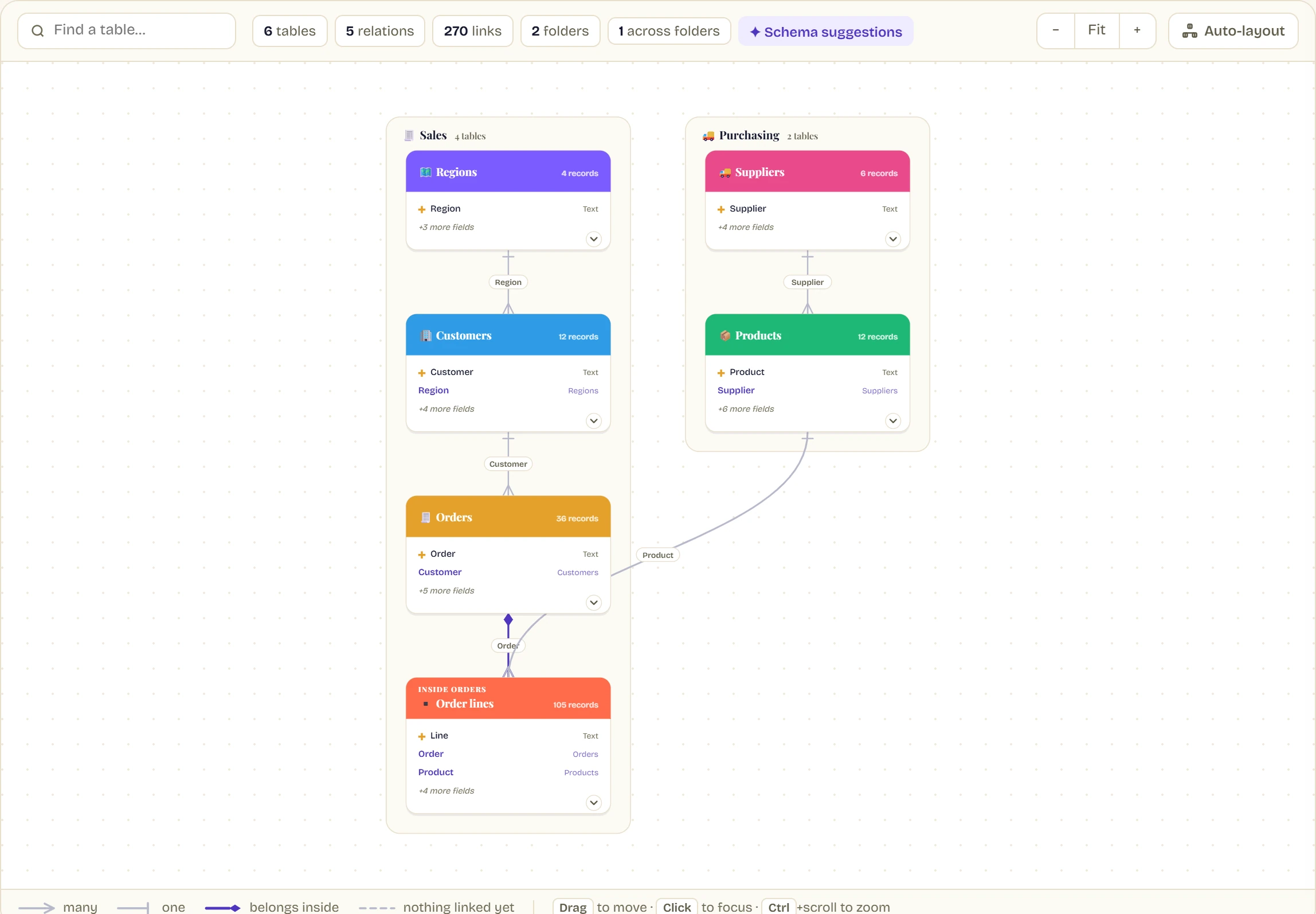Click the Supplier link field in Products
This screenshot has width=1316, height=914.
pyautogui.click(x=808, y=390)
